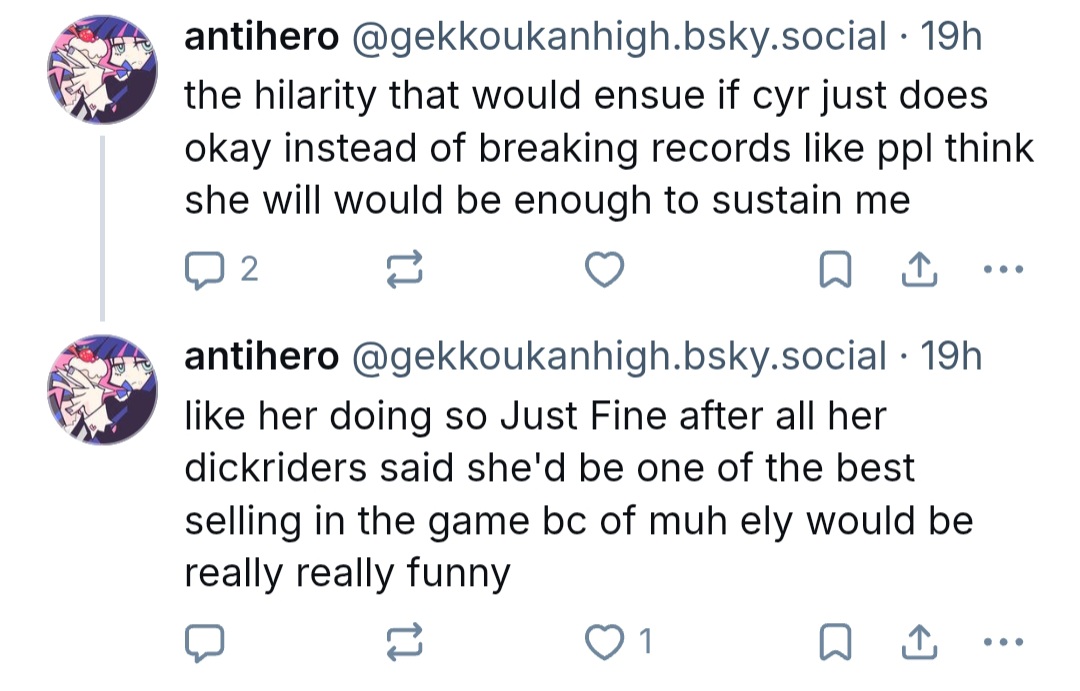Repost the second antihero post

[404, 642]
